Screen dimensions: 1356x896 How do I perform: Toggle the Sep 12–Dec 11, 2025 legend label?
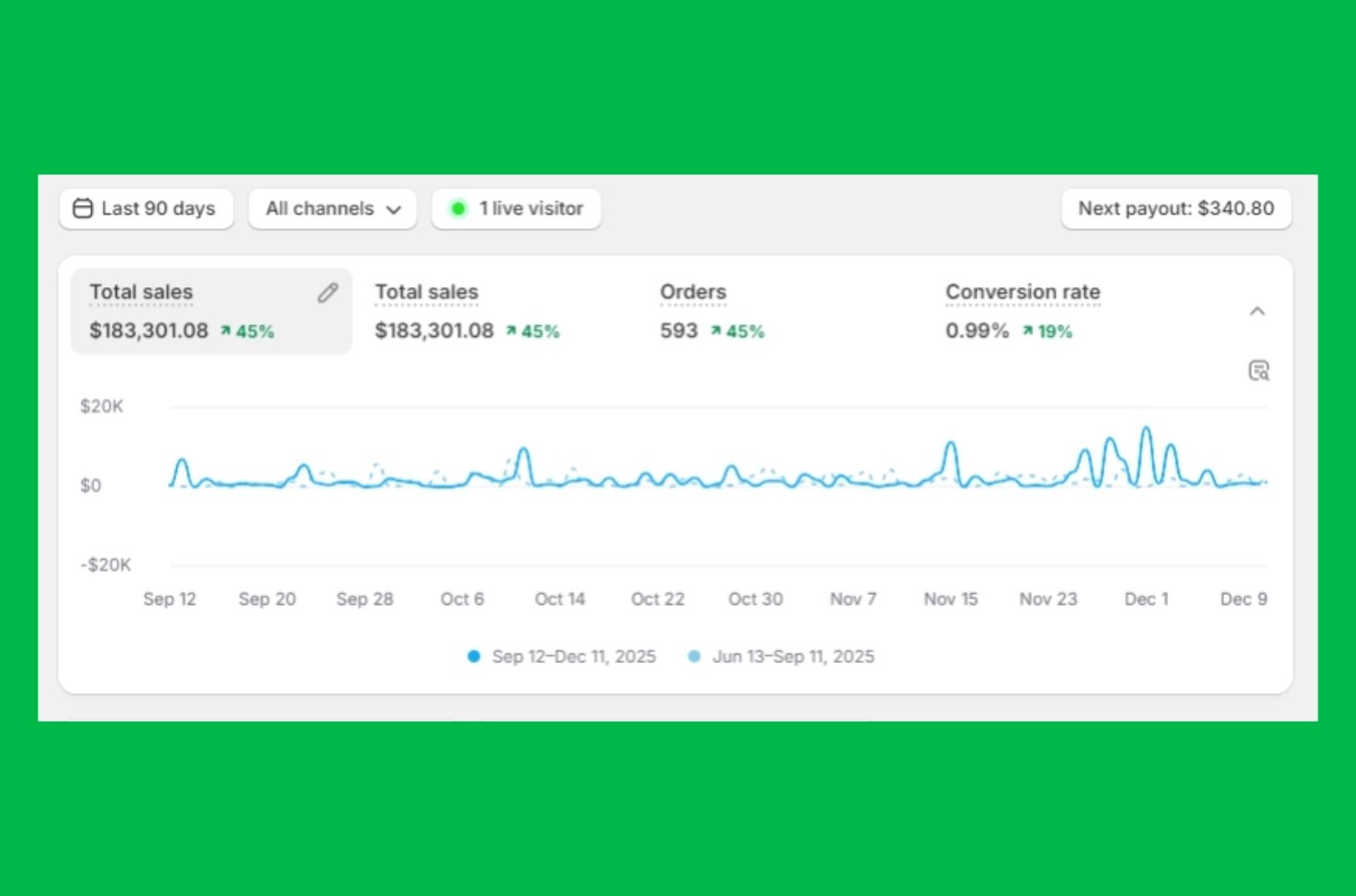[x=574, y=656]
